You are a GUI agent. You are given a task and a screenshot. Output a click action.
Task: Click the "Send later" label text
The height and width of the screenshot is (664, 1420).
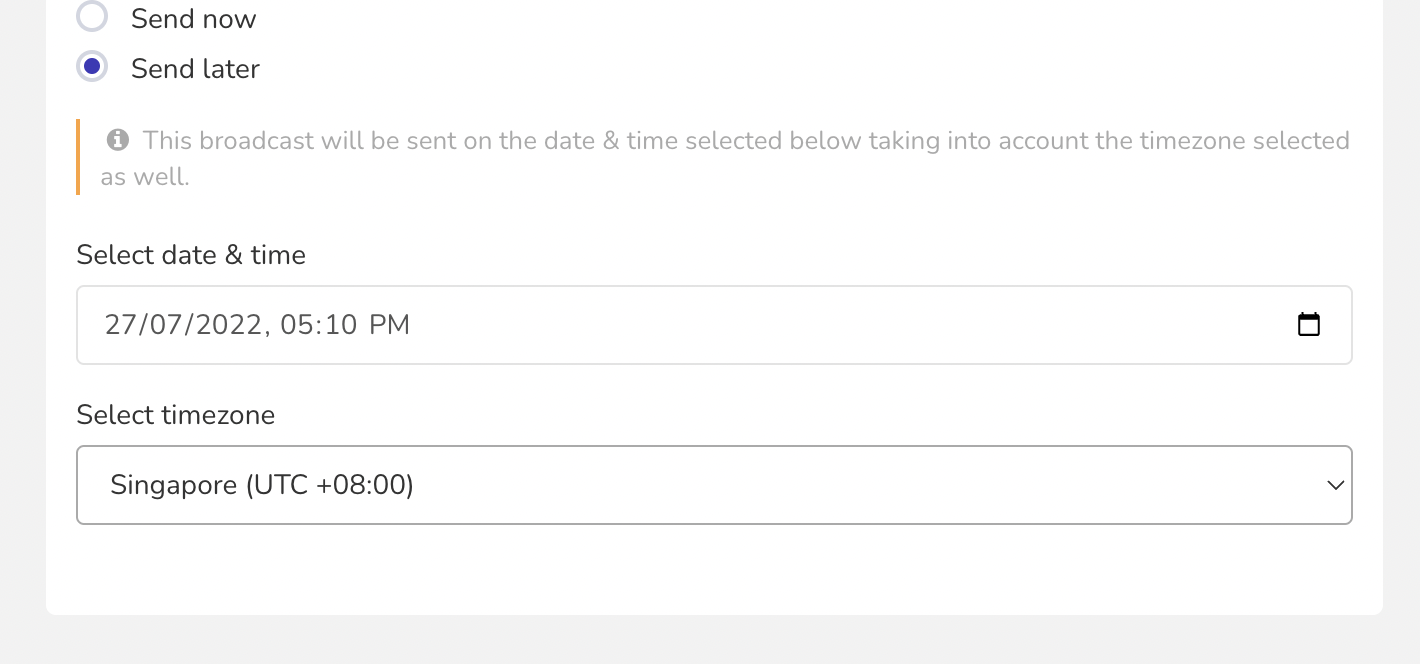pos(195,68)
